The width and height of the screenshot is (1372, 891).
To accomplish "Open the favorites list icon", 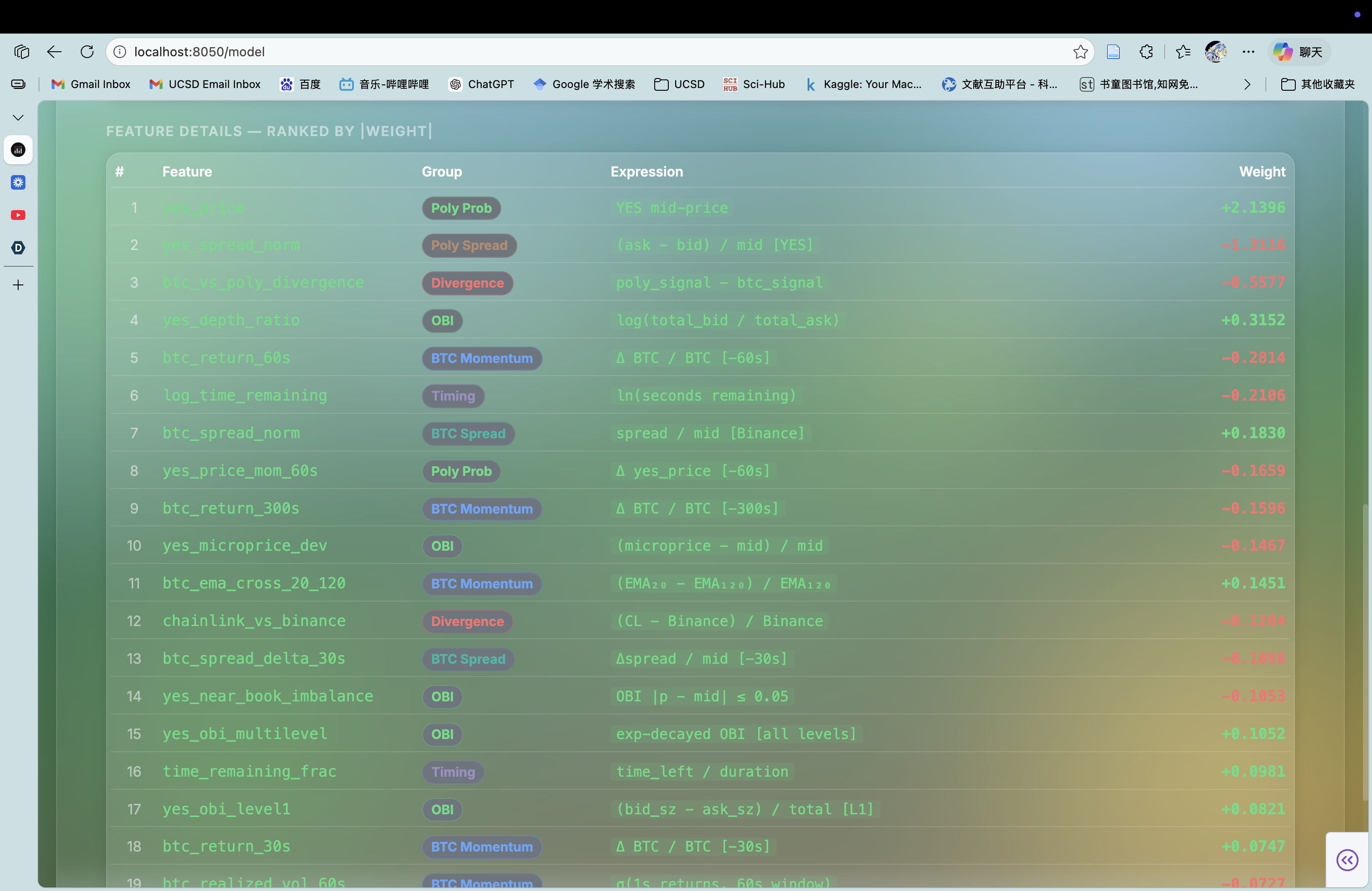I will (x=1183, y=52).
